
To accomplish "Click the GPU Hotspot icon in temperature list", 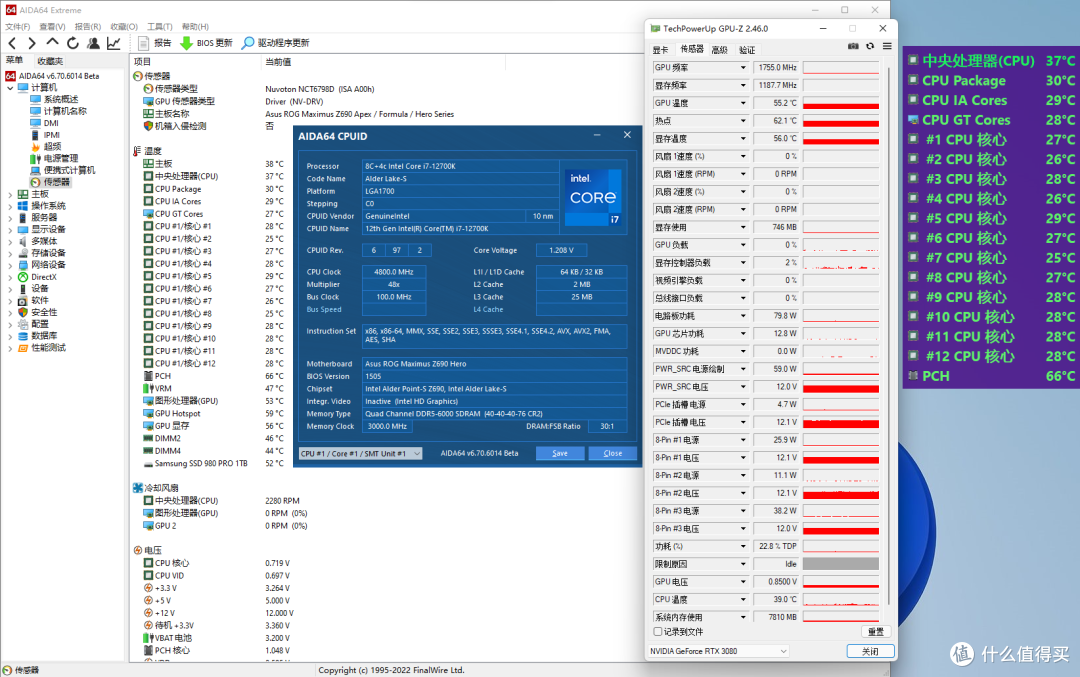I will pos(148,413).
